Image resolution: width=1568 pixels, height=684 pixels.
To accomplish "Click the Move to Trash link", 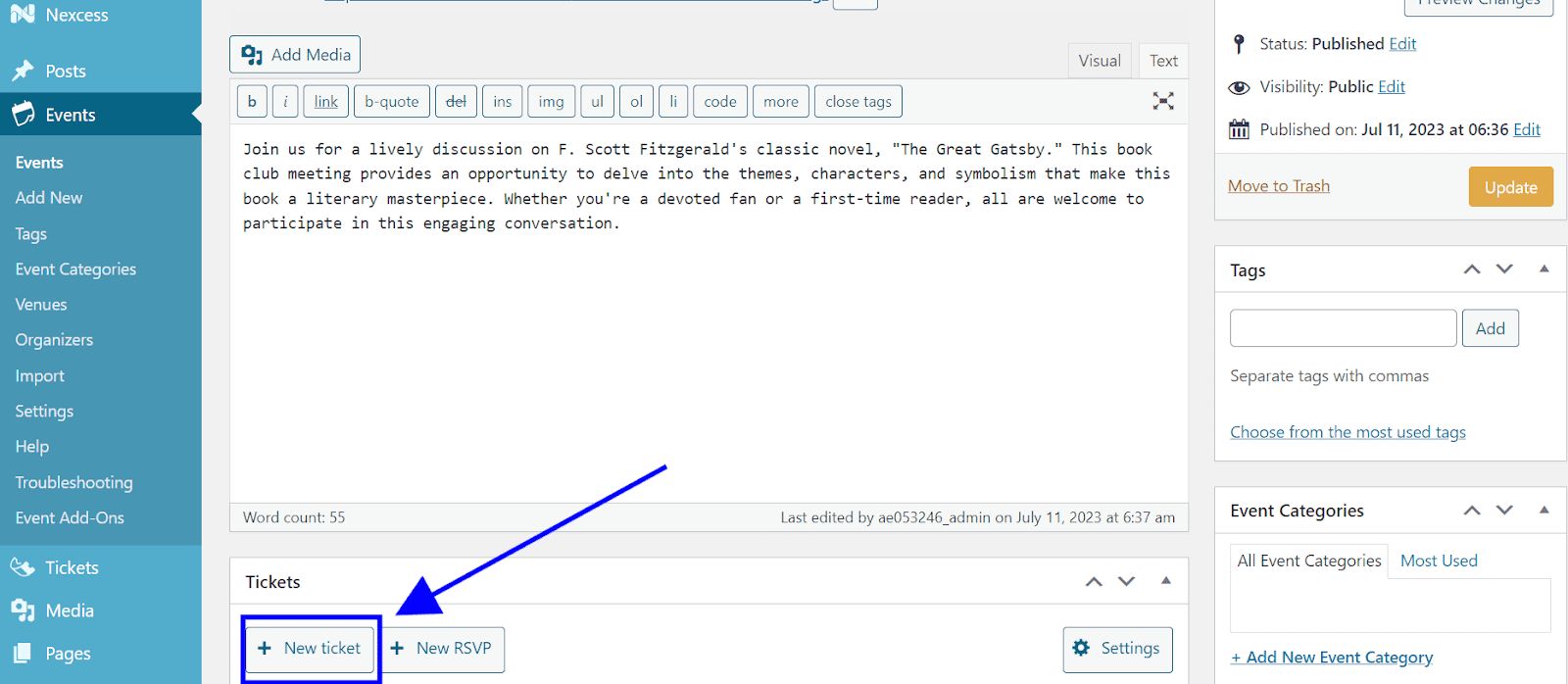I will 1278,186.
